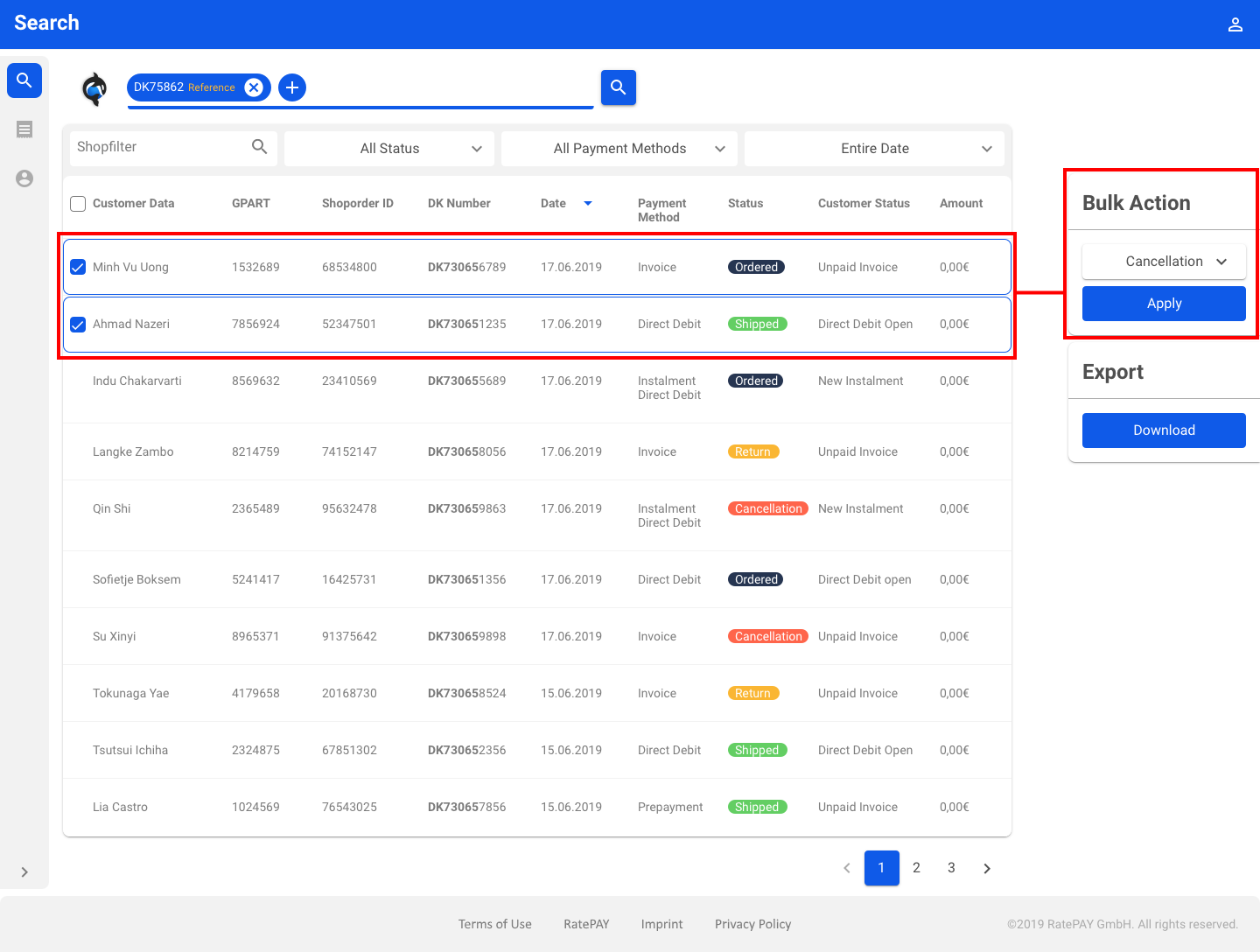
Task: Open the All Status dropdown
Action: tap(389, 149)
